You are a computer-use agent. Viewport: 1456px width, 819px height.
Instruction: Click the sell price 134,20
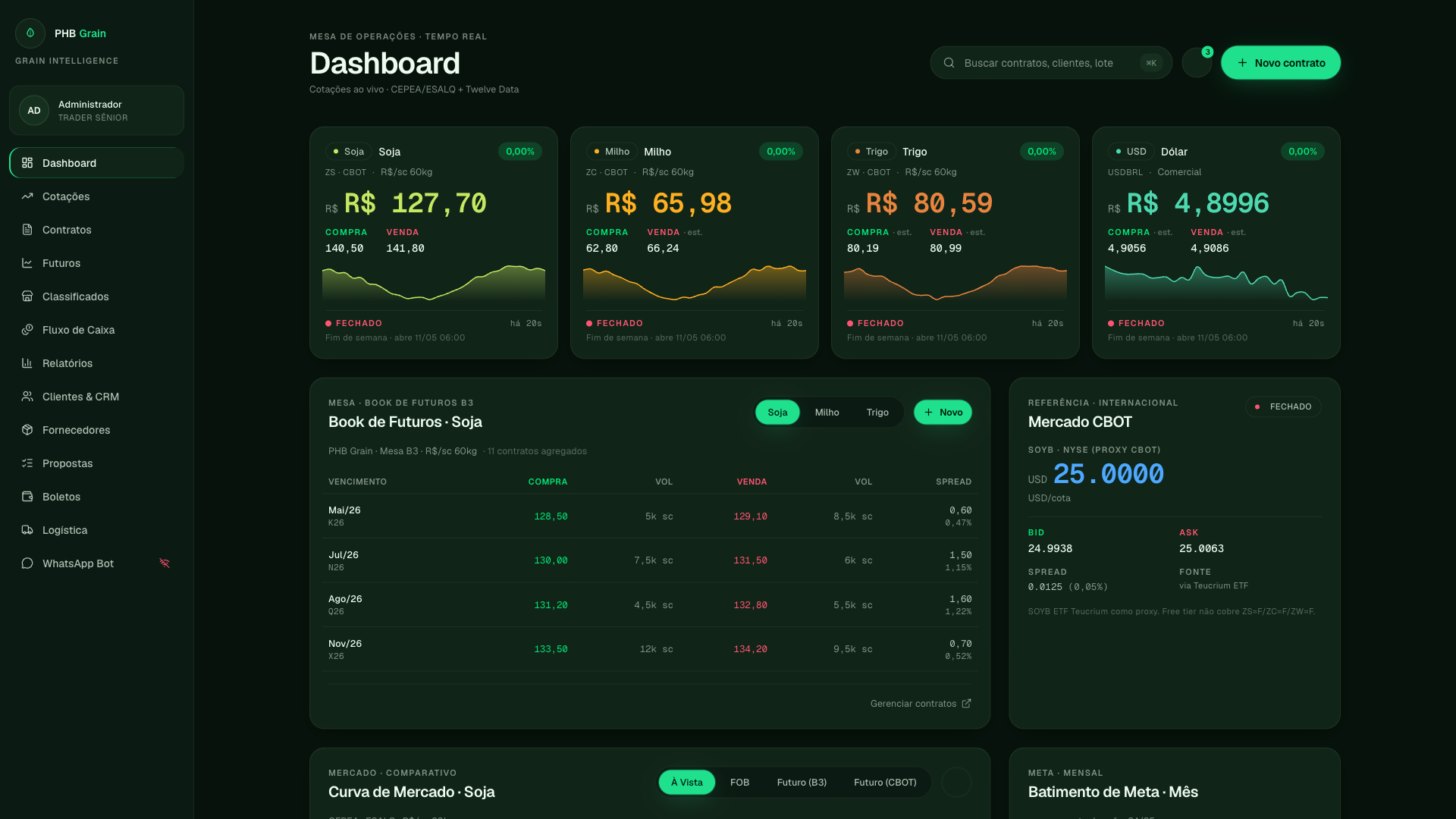point(750,649)
